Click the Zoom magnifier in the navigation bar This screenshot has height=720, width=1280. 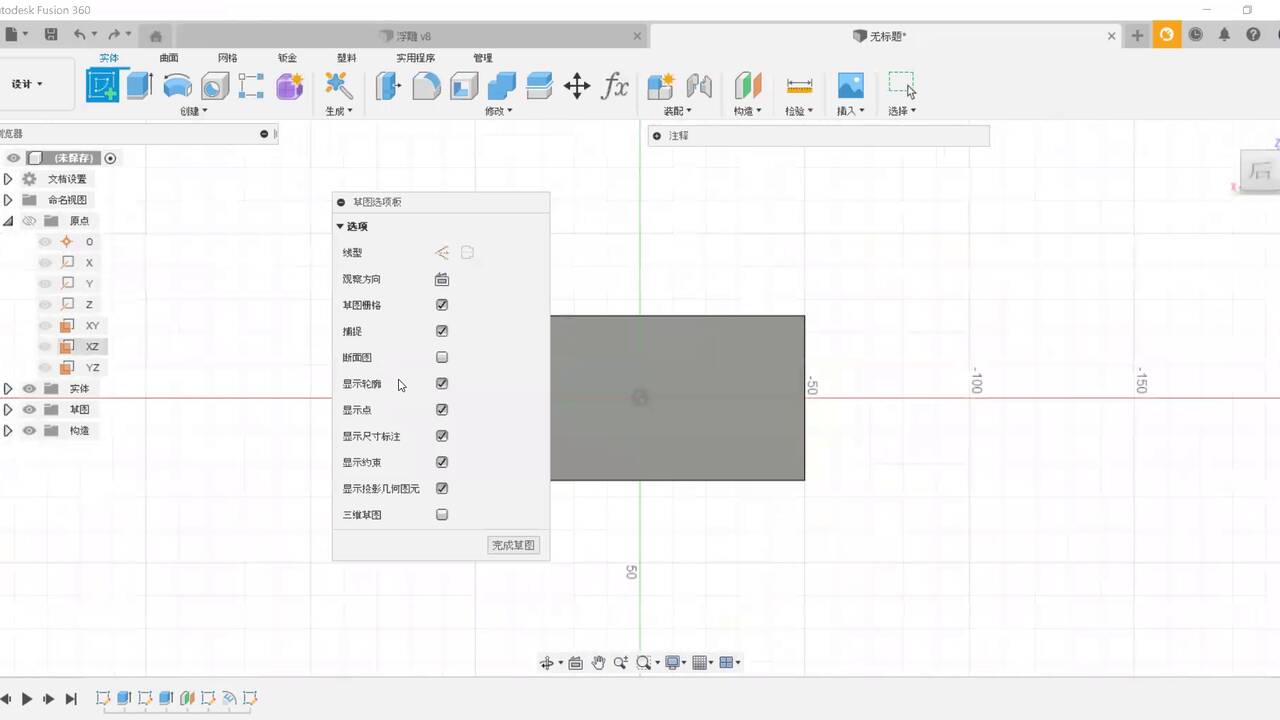coord(620,662)
